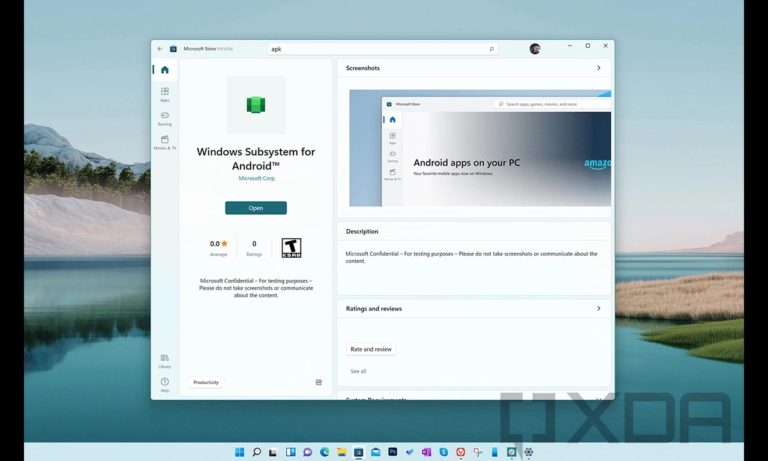The height and width of the screenshot is (461, 768).
Task: Open Mail from the taskbar
Action: coord(376,452)
